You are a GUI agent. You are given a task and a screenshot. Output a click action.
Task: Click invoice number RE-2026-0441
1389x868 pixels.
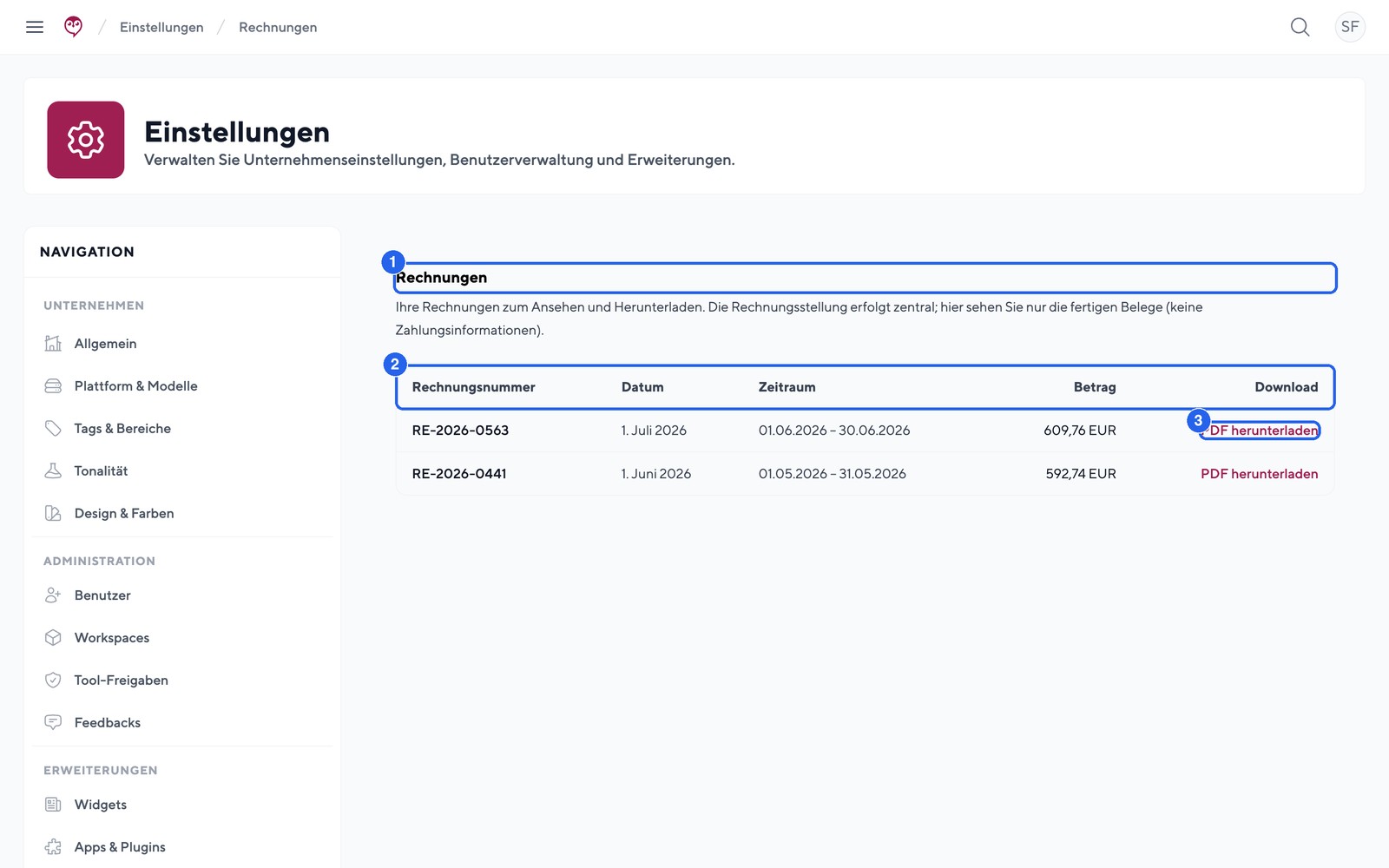[x=459, y=474]
